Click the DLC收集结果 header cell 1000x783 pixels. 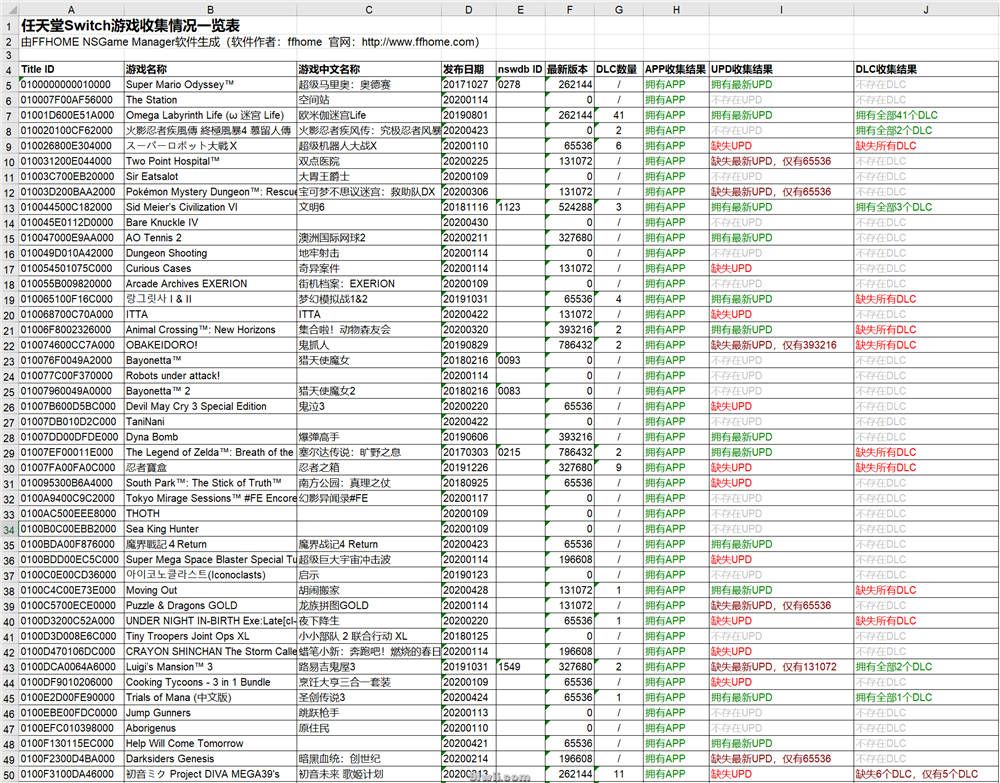pos(926,69)
